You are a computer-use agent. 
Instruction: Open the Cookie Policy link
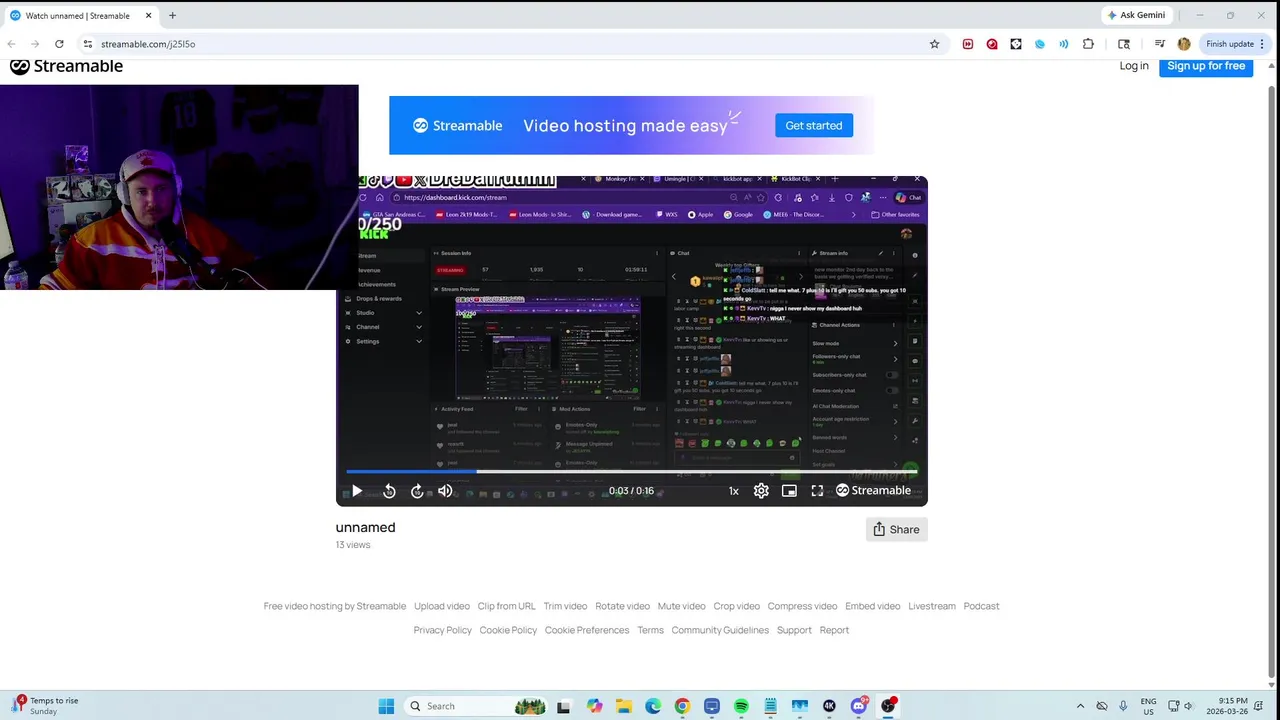pos(508,630)
